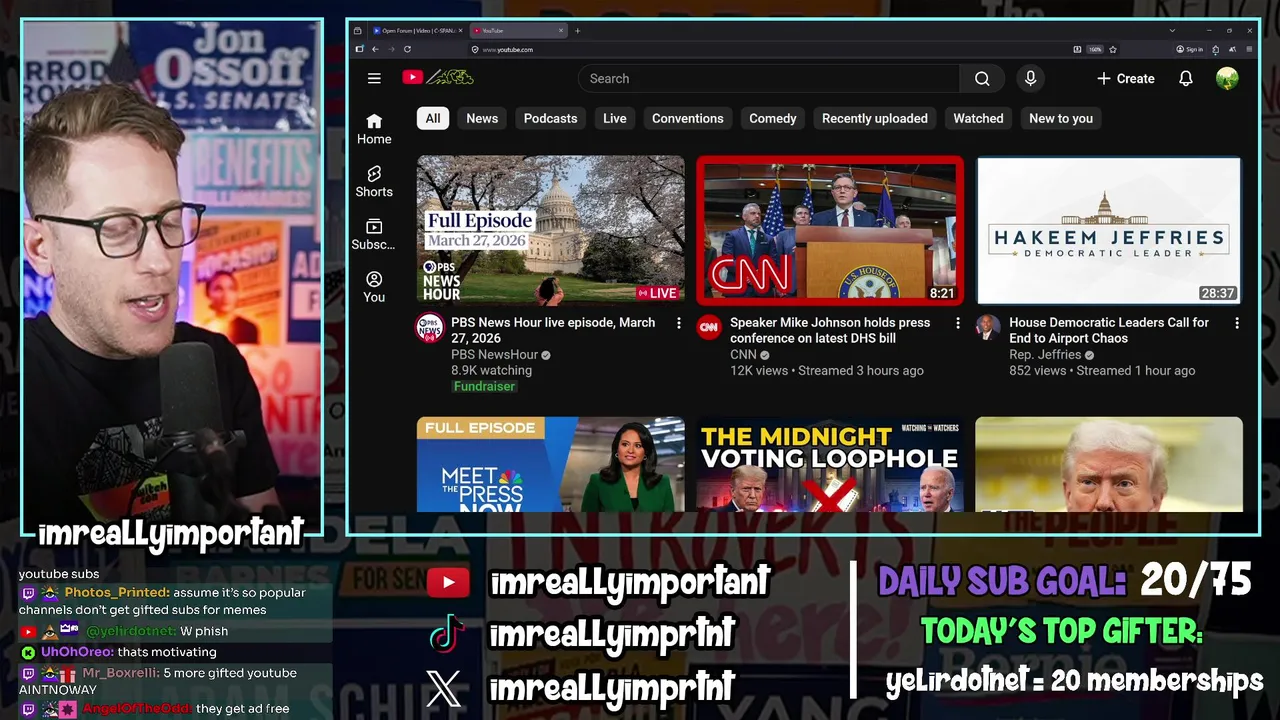Click the CNN channel name
Image resolution: width=1280 pixels, height=720 pixels.
(743, 354)
